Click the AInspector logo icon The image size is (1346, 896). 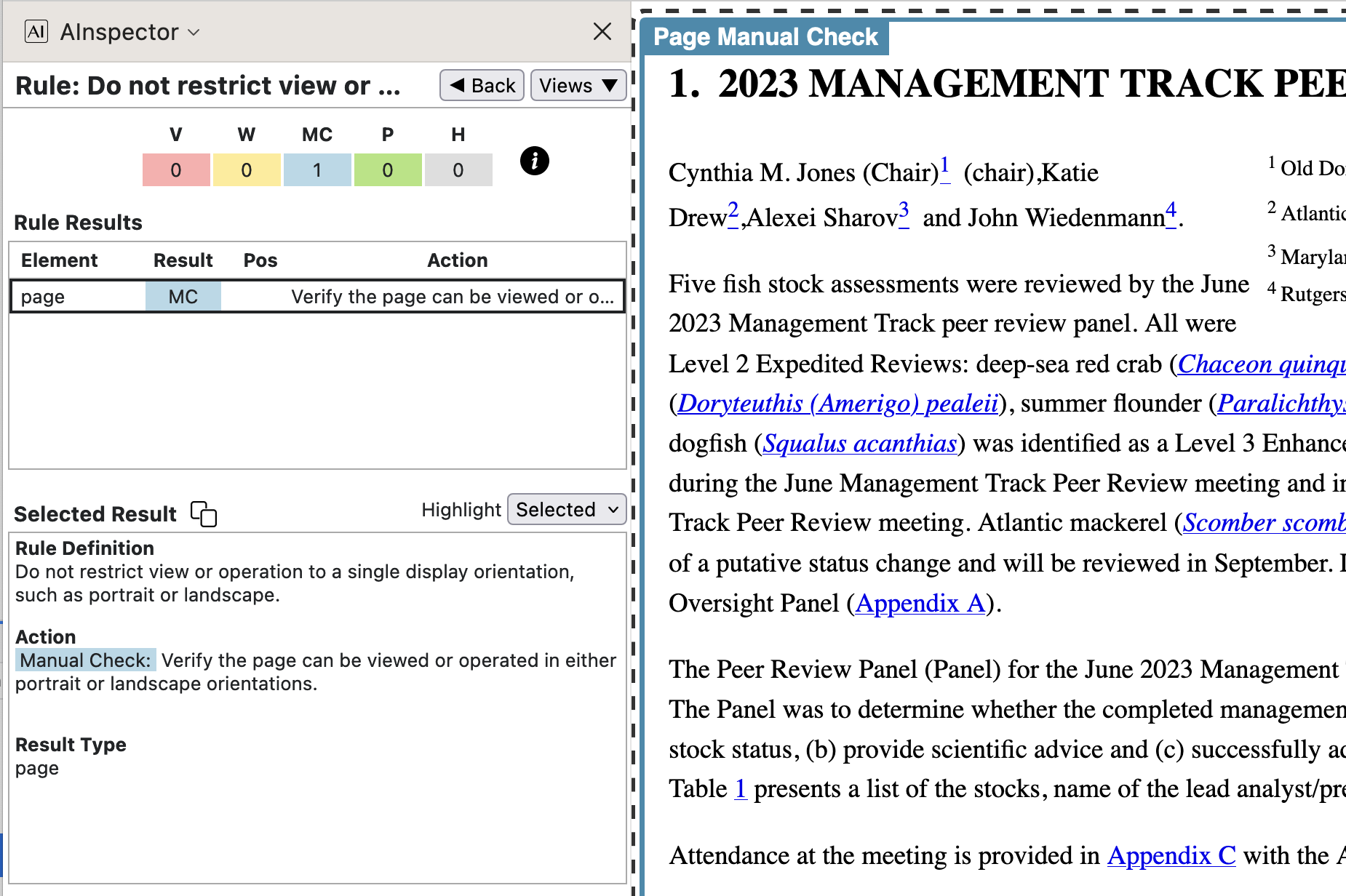tap(36, 32)
